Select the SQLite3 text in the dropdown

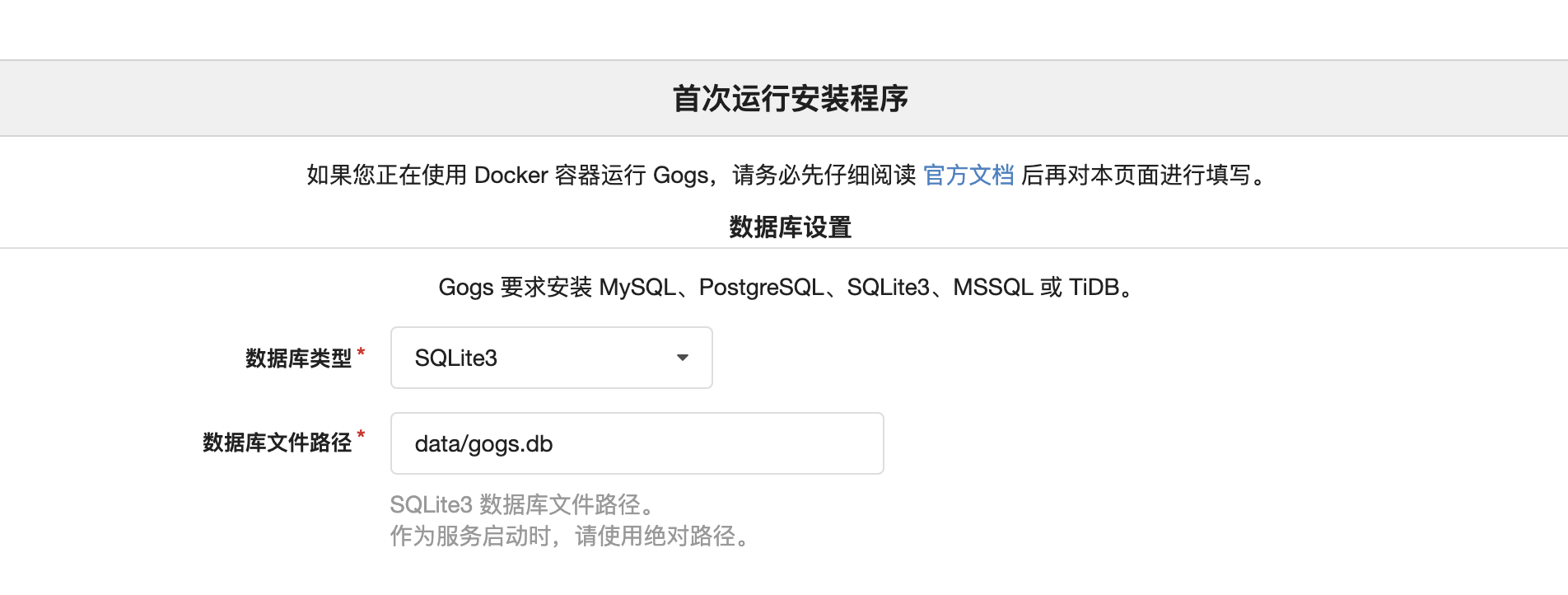[x=455, y=358]
